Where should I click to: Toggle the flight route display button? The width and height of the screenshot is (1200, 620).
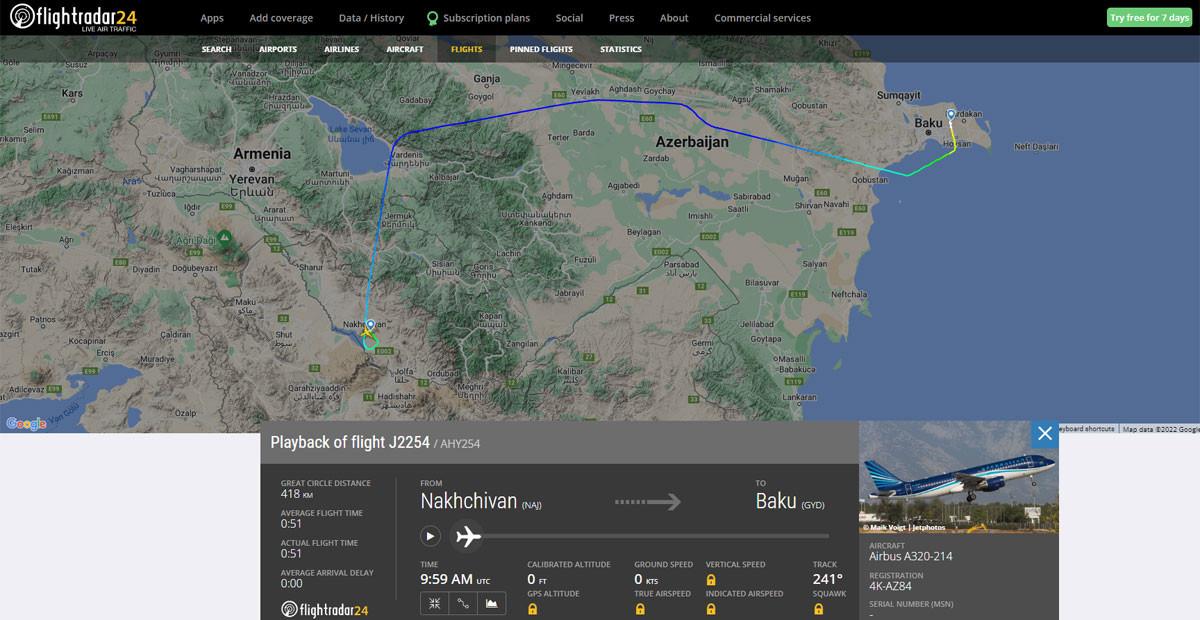(x=463, y=603)
